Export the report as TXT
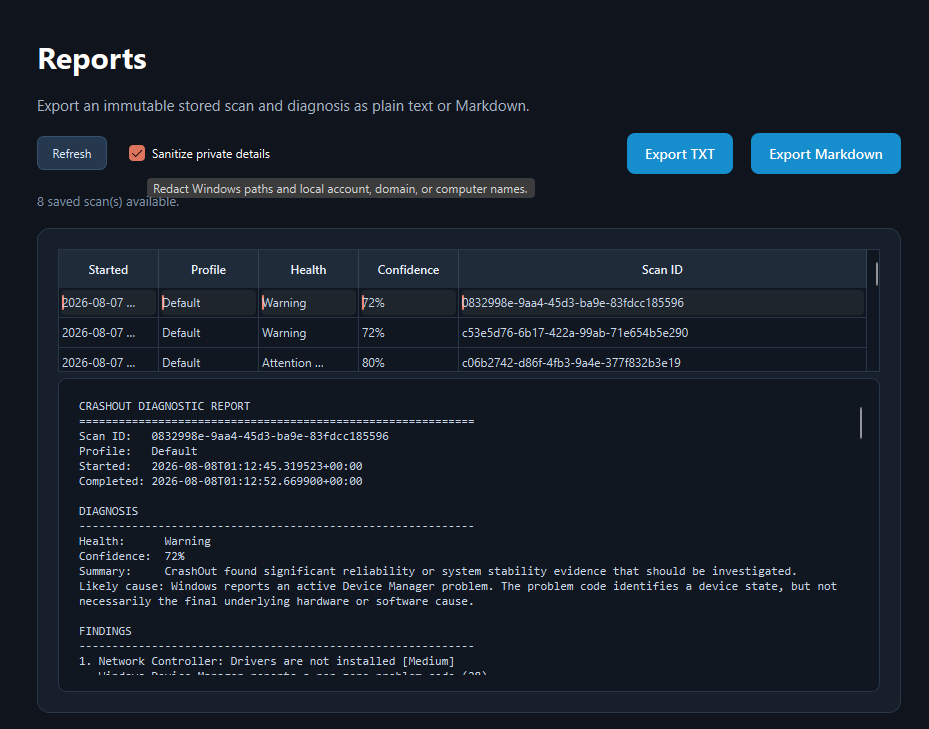The width and height of the screenshot is (929, 729). pyautogui.click(x=680, y=154)
